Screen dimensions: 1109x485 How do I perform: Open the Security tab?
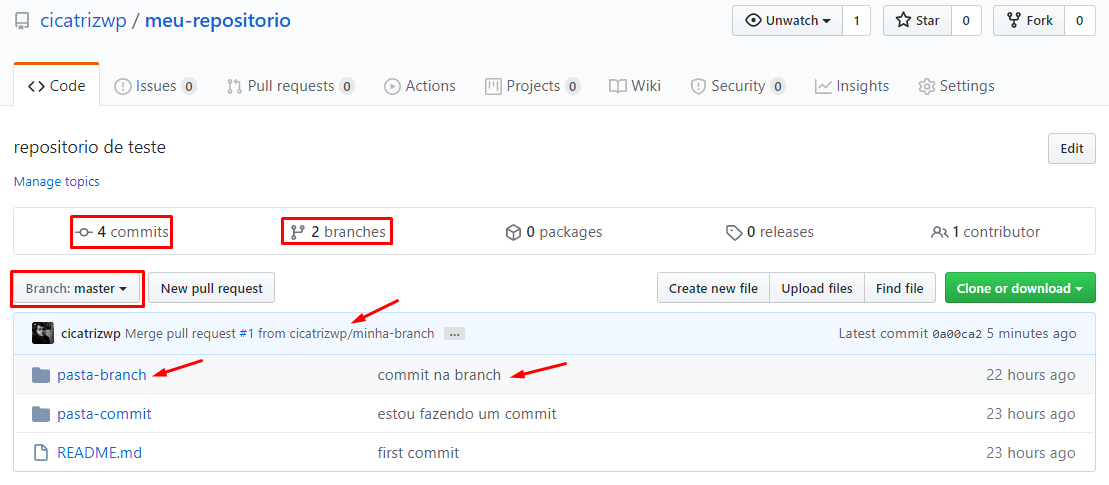click(738, 86)
